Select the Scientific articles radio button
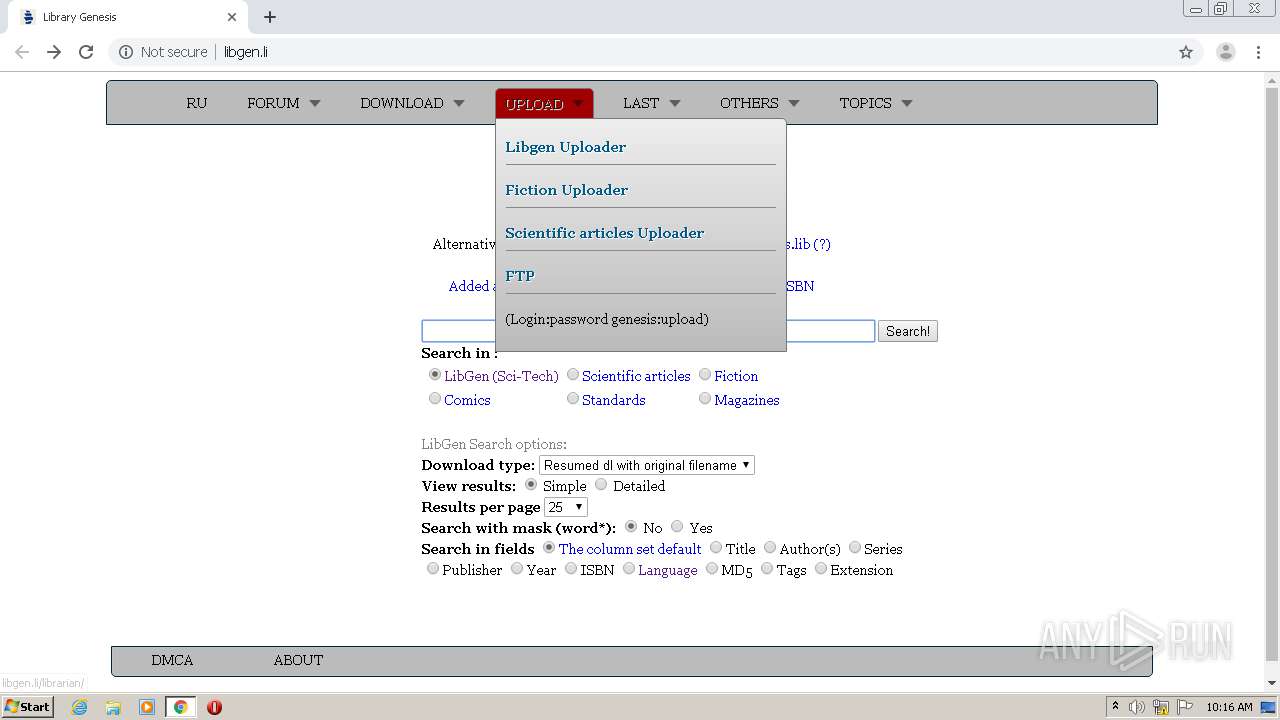The width and height of the screenshot is (1280, 720). click(x=573, y=375)
